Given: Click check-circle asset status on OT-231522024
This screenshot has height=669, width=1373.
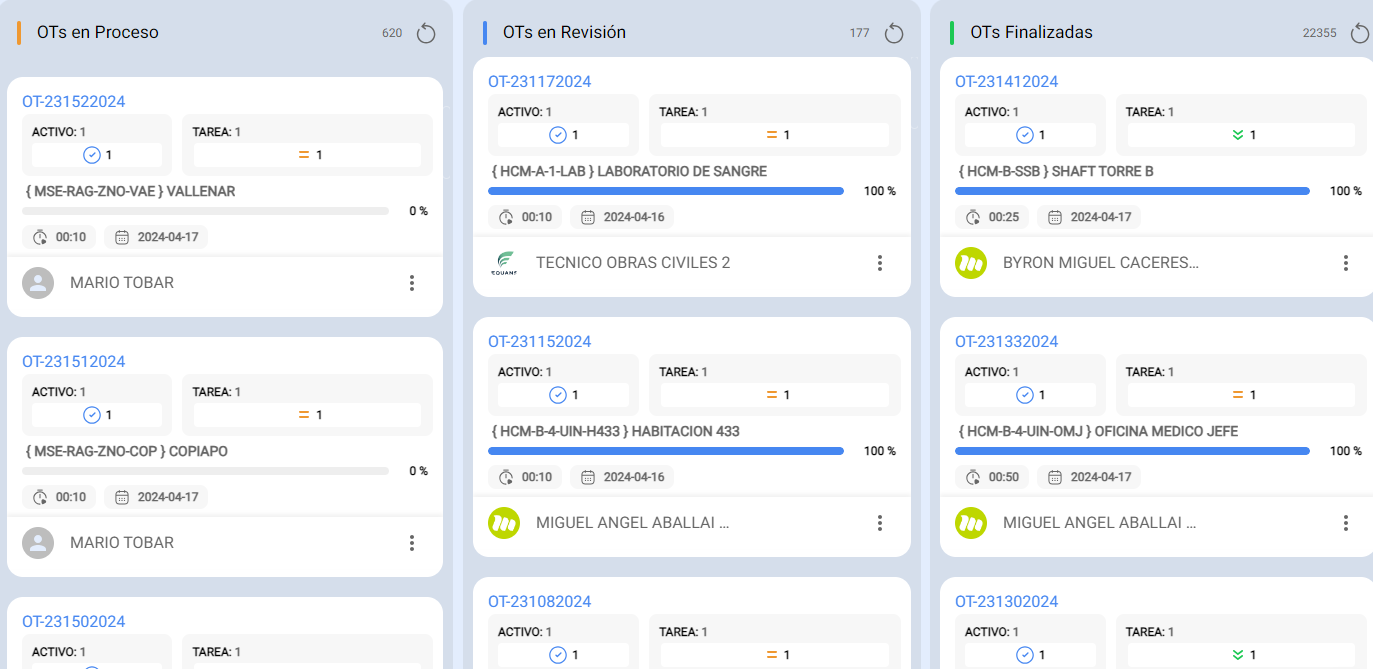Looking at the screenshot, I should (92, 155).
